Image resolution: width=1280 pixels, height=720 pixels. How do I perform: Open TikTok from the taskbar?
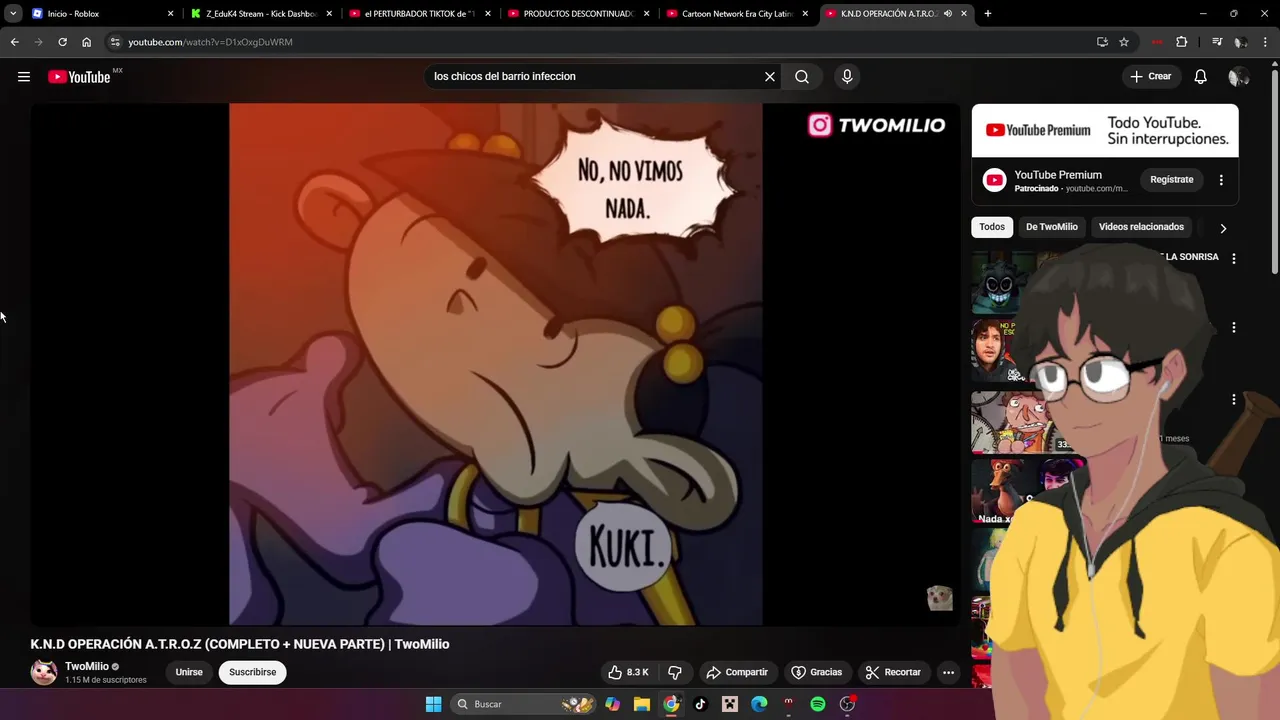tap(700, 704)
